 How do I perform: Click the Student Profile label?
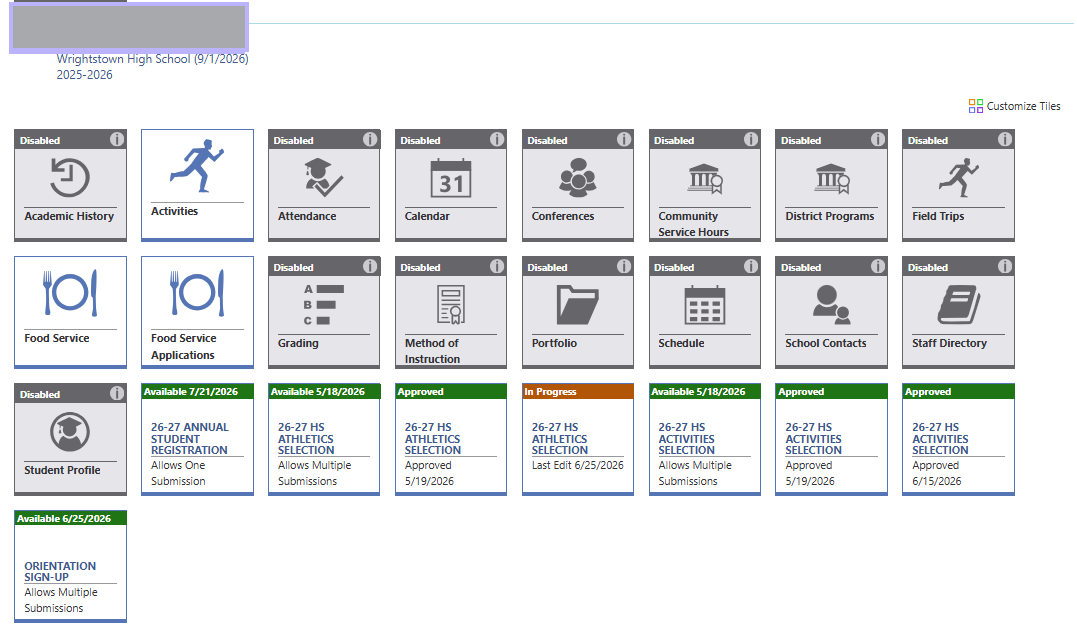point(63,470)
